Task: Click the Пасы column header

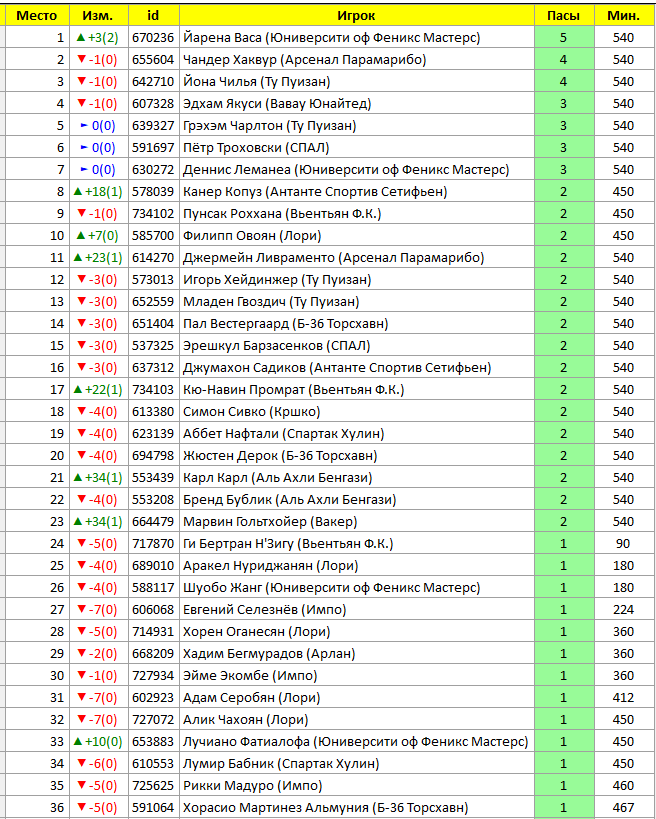Action: pos(564,15)
